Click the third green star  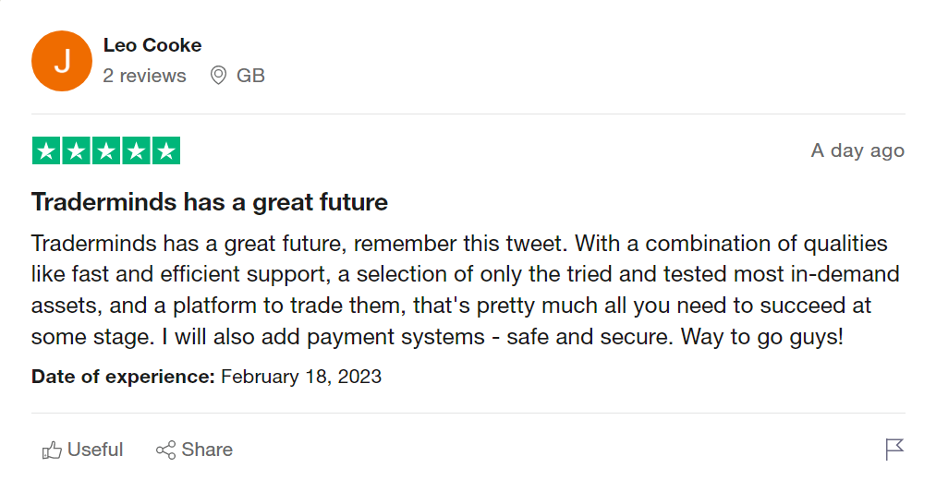[x=106, y=151]
